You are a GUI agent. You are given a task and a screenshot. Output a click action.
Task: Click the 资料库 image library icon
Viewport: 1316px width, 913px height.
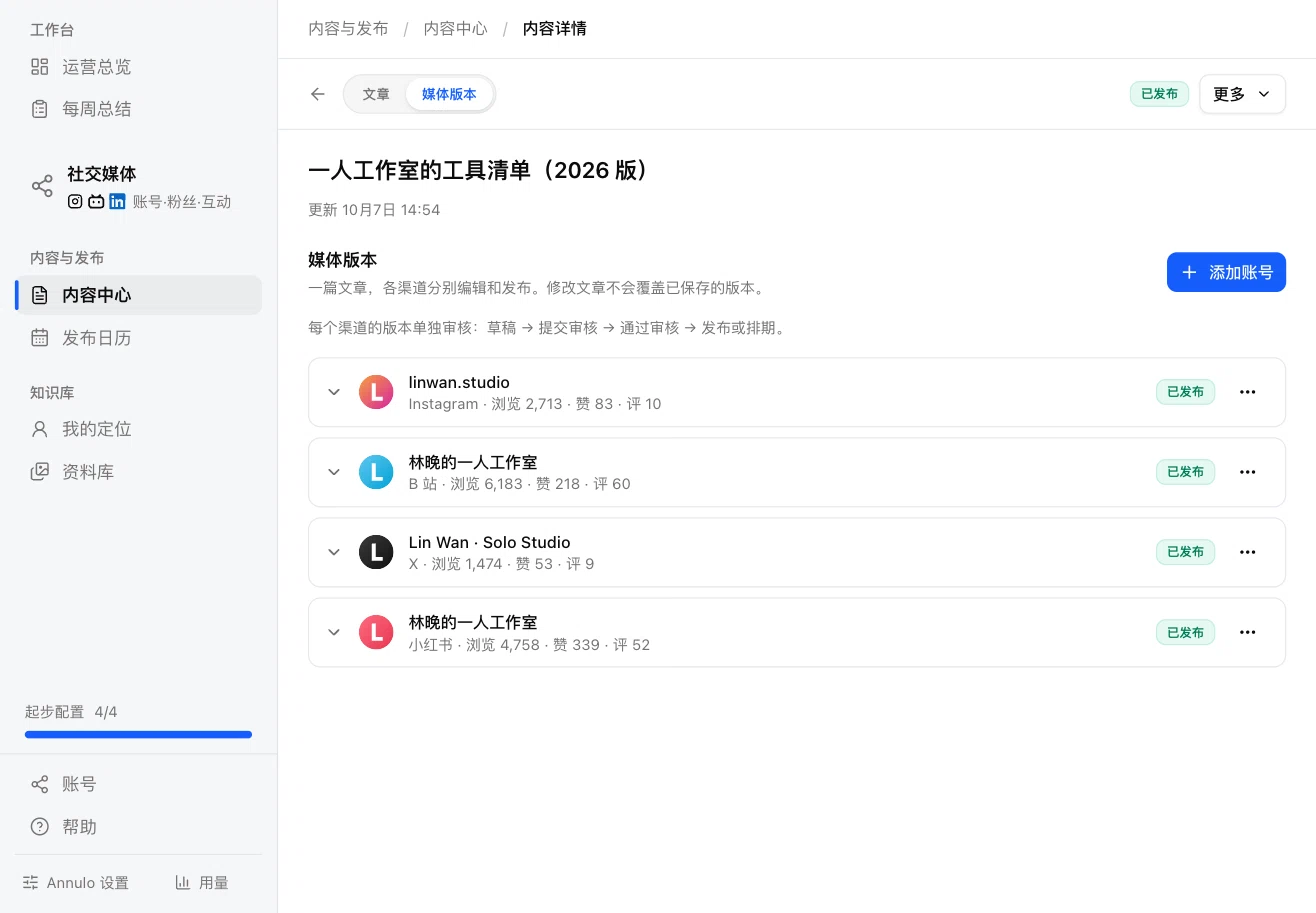pos(40,472)
